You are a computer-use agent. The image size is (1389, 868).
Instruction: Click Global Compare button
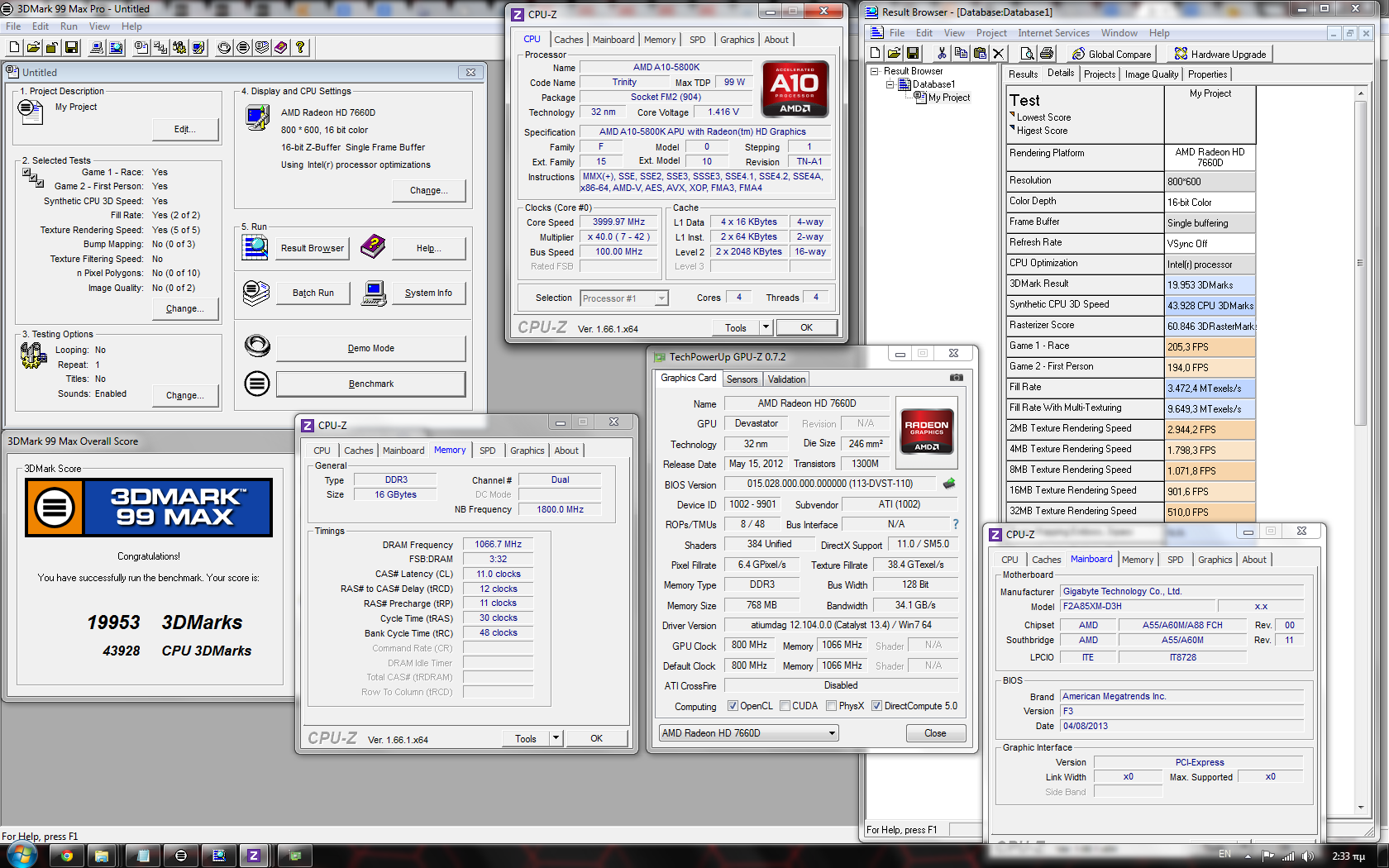point(1111,54)
